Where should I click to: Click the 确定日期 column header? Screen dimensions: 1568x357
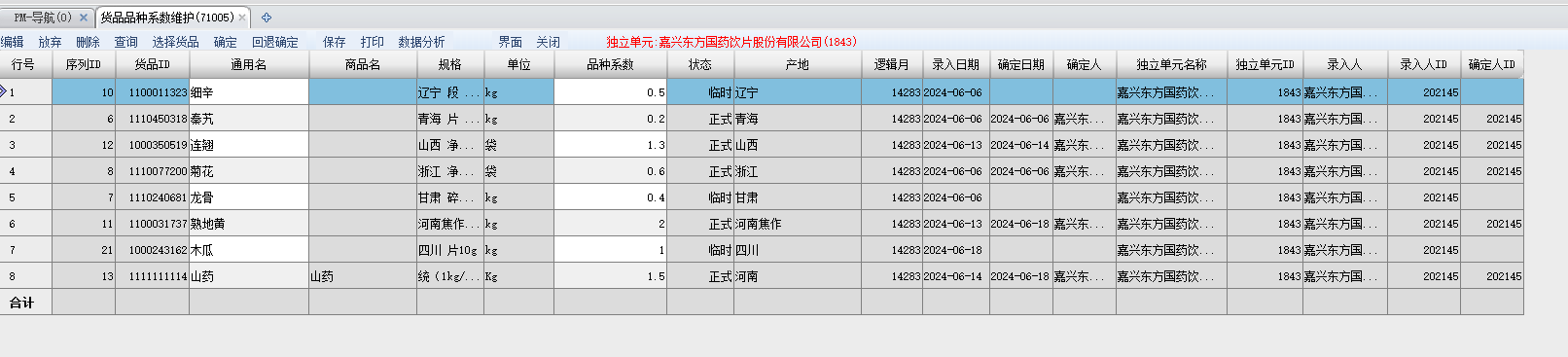click(x=1021, y=64)
